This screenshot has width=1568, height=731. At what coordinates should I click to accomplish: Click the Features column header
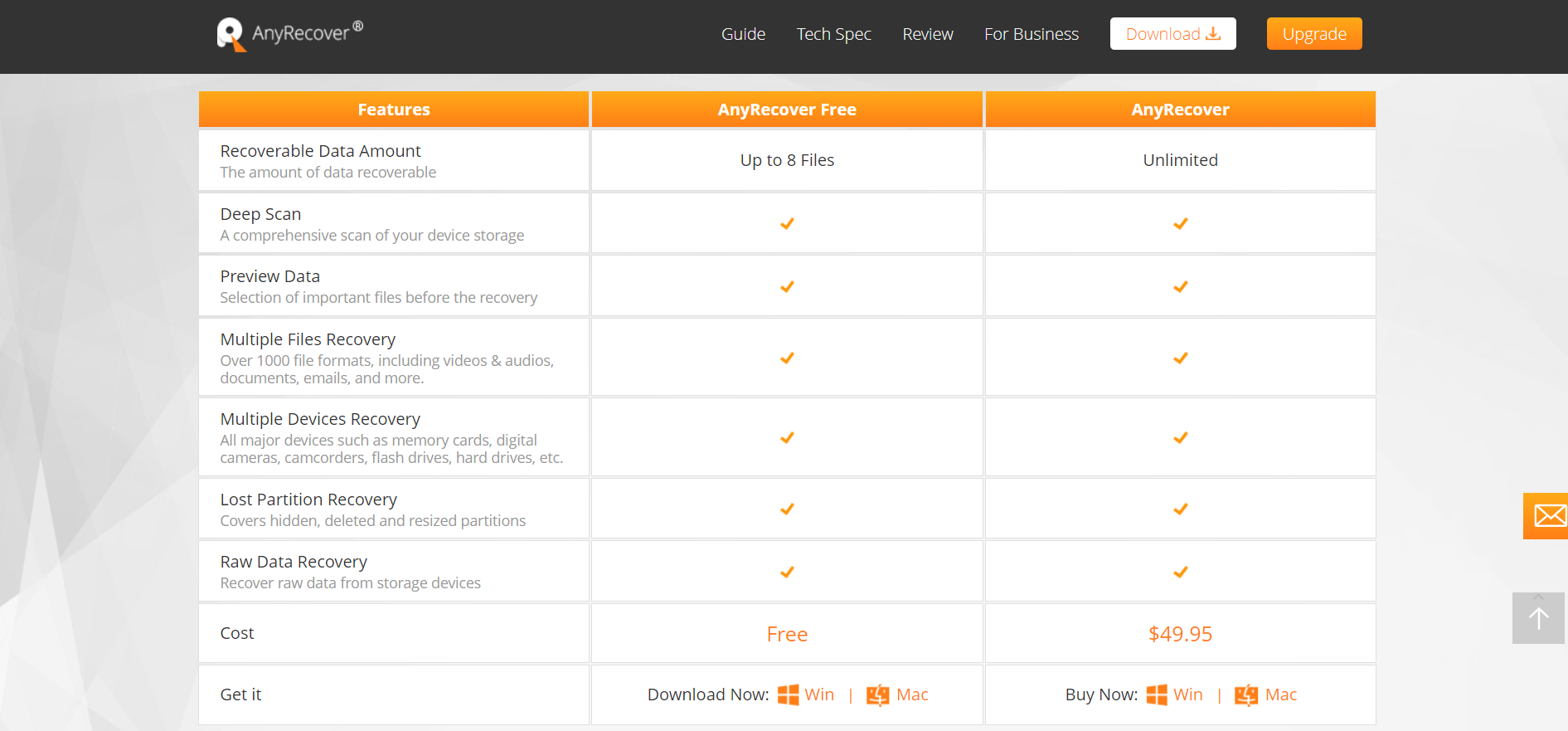(x=394, y=110)
